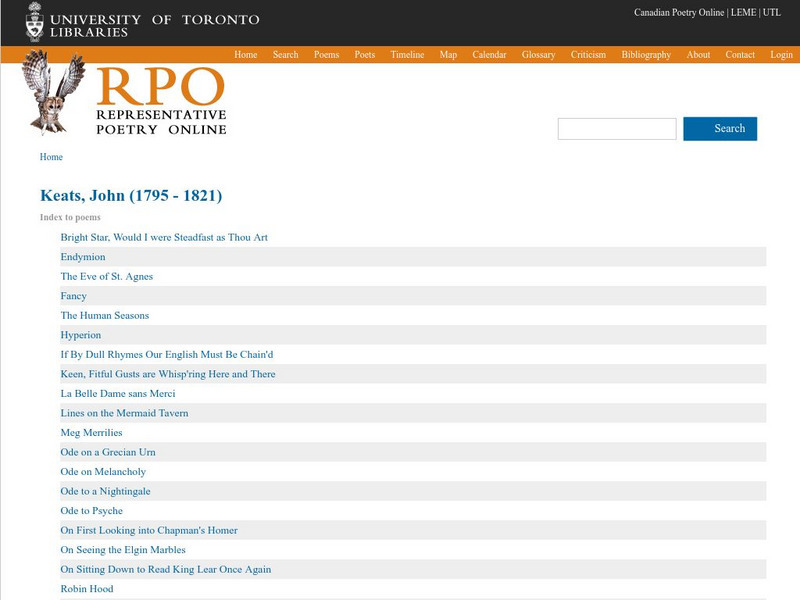Open the Calendar menu item
800x600 pixels.
489,55
